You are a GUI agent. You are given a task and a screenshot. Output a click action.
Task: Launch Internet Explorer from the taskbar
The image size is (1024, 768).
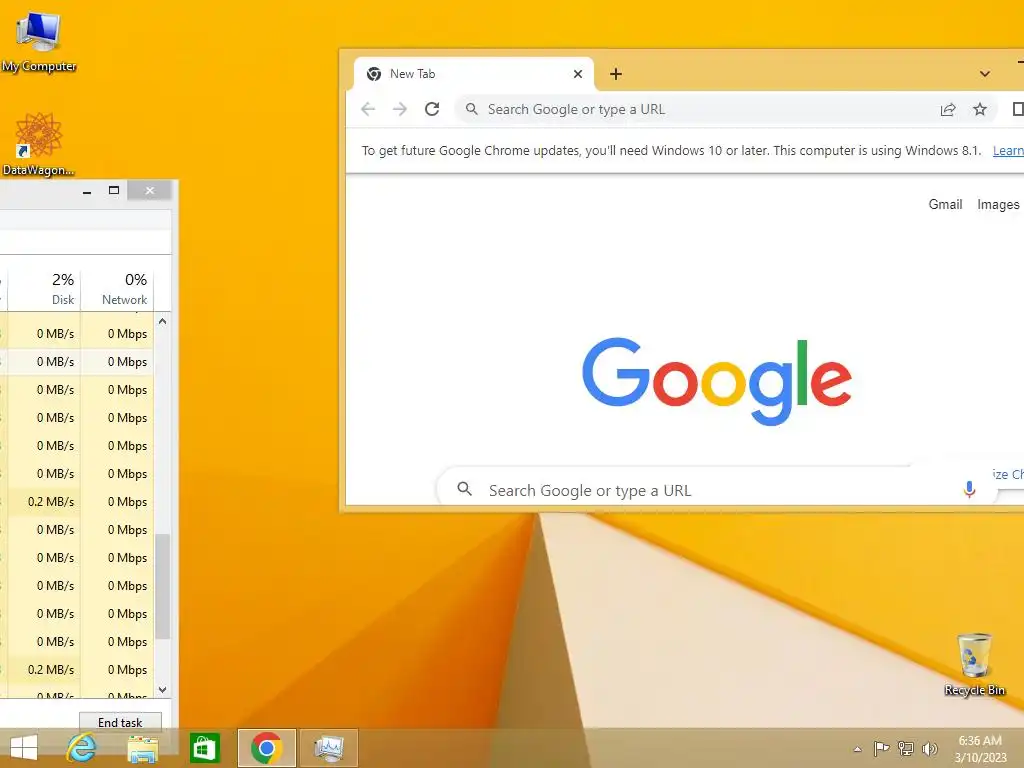point(82,748)
